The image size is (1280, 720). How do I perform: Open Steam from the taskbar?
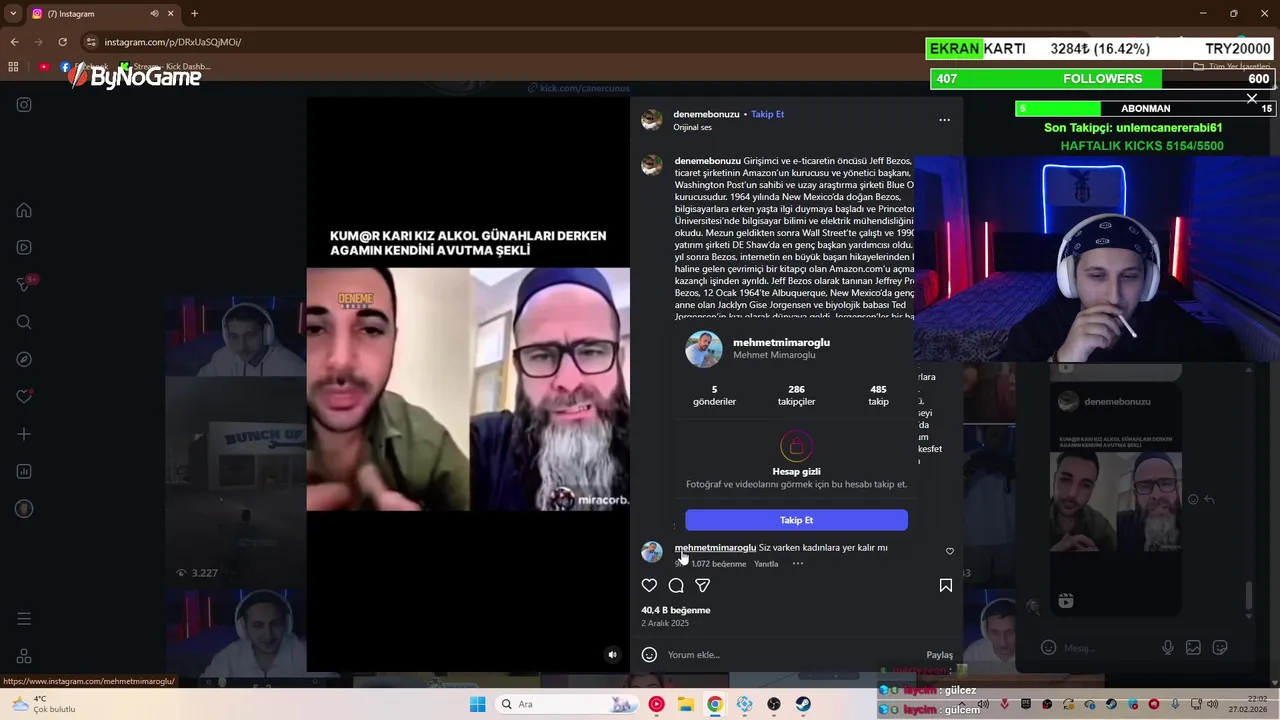point(803,704)
